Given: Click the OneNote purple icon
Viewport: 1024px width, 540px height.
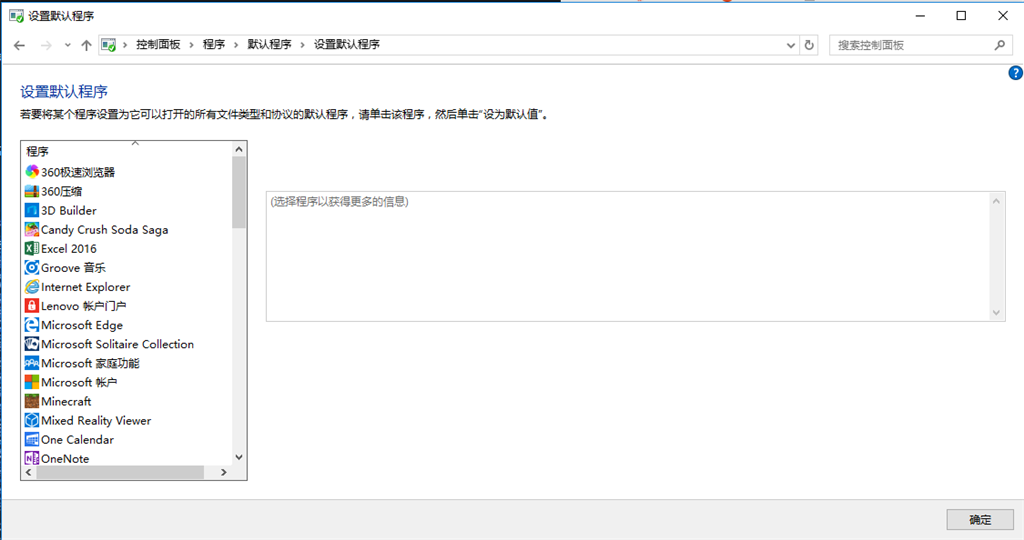Looking at the screenshot, I should [31, 458].
